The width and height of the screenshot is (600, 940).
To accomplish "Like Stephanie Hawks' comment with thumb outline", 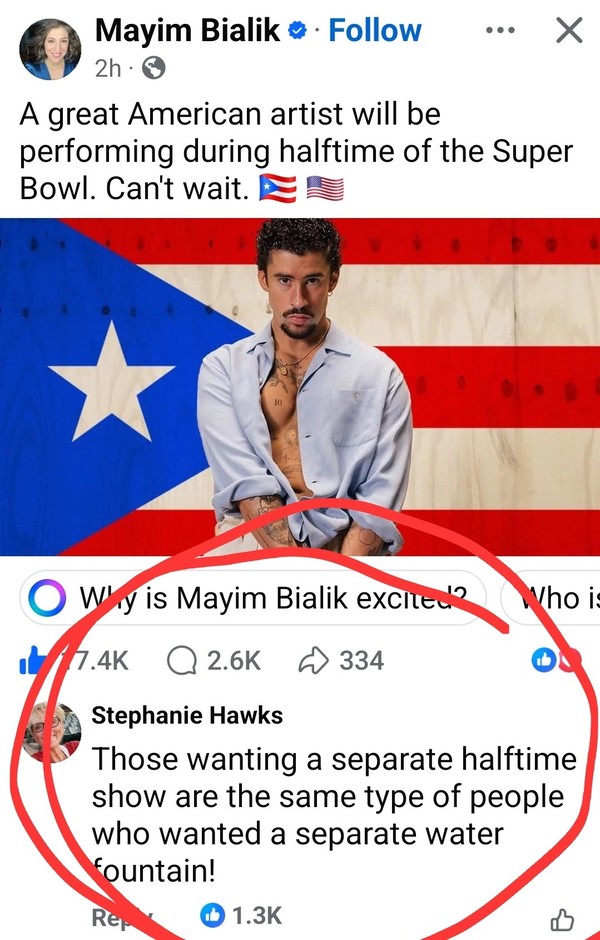I will point(562,920).
